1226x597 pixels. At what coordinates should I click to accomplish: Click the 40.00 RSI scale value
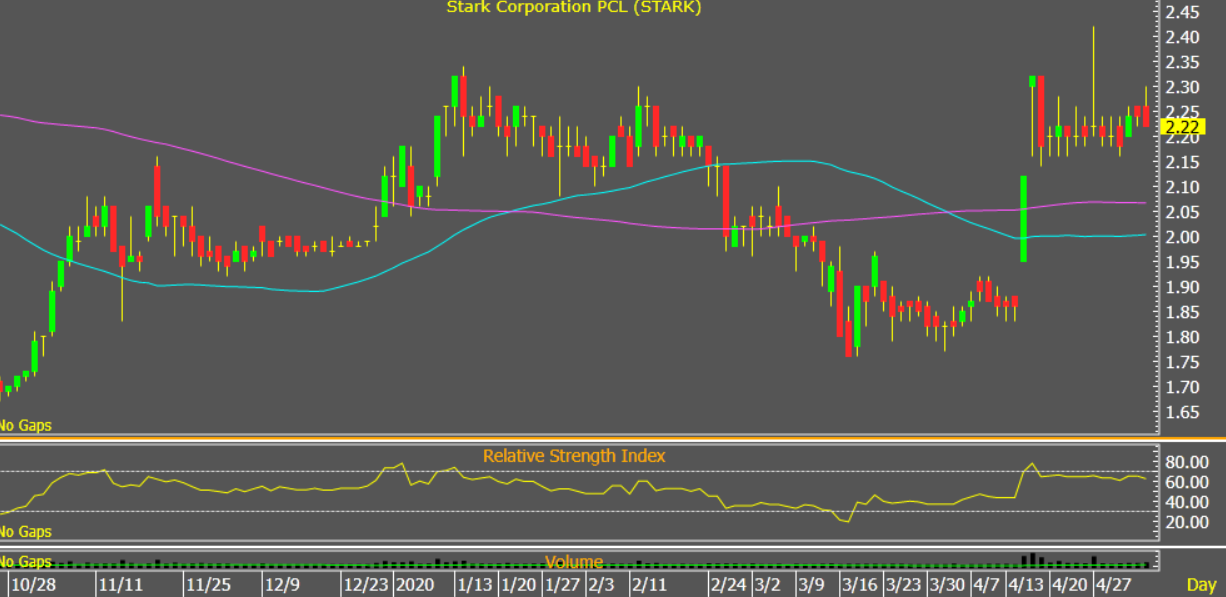(1187, 502)
